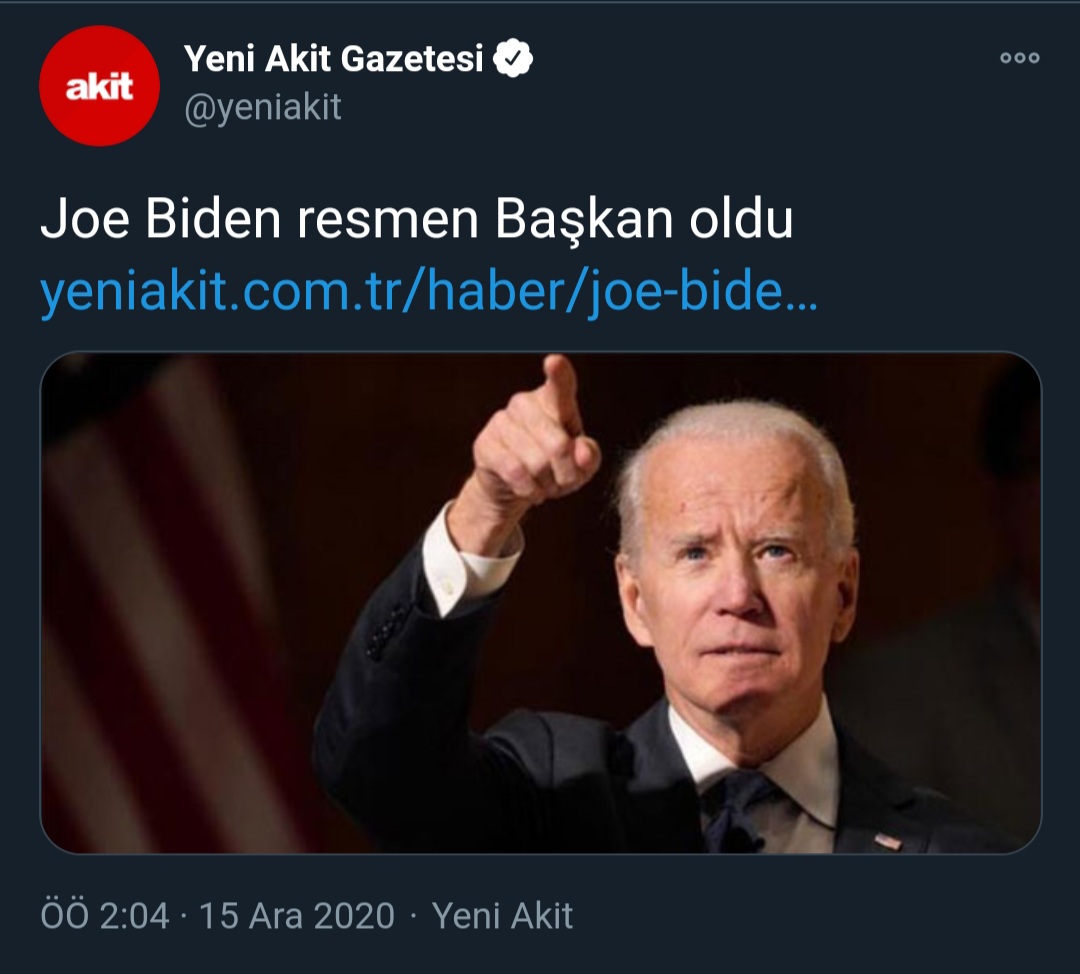This screenshot has height=974, width=1080.
Task: Open the Yeni Akit source label
Action: click(x=502, y=915)
